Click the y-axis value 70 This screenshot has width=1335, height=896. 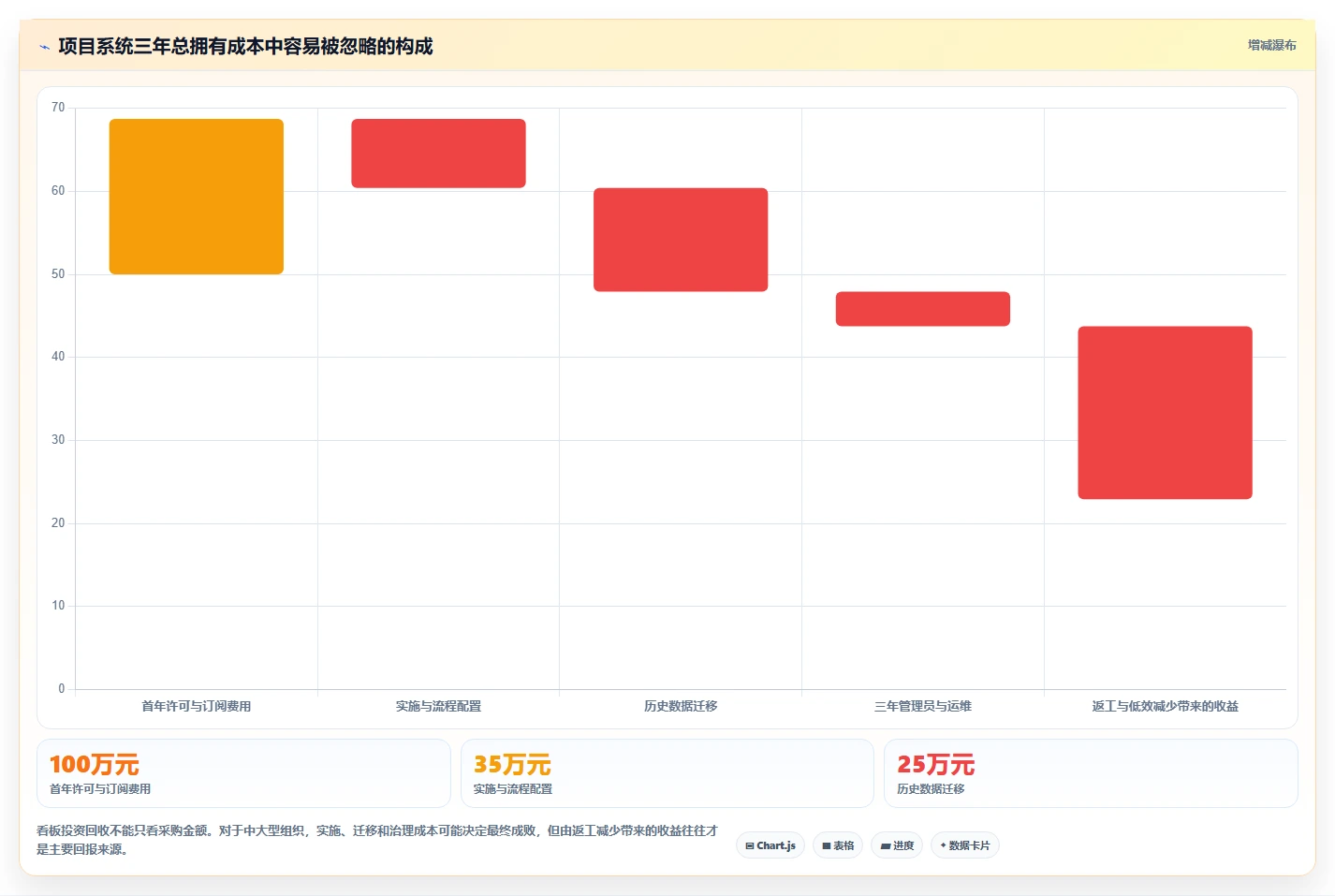tap(58, 108)
